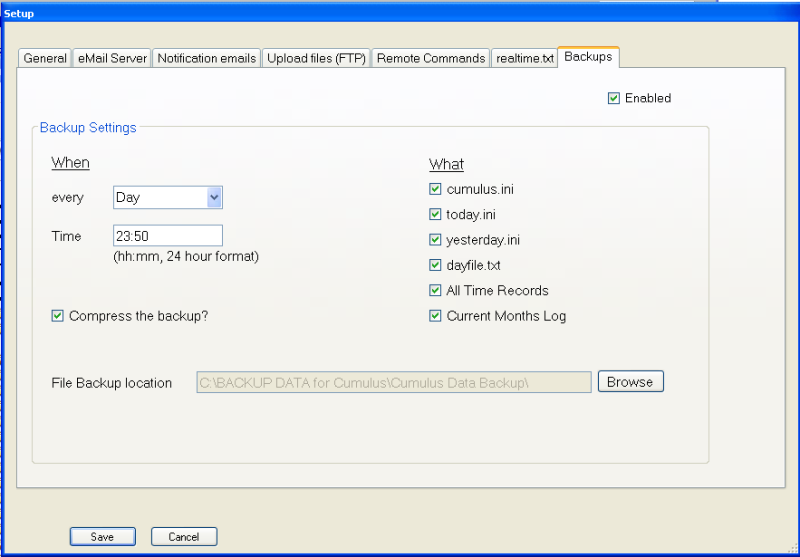Viewport: 800px width, 557px height.
Task: Open the Remote Commands tab
Action: pyautogui.click(x=431, y=58)
